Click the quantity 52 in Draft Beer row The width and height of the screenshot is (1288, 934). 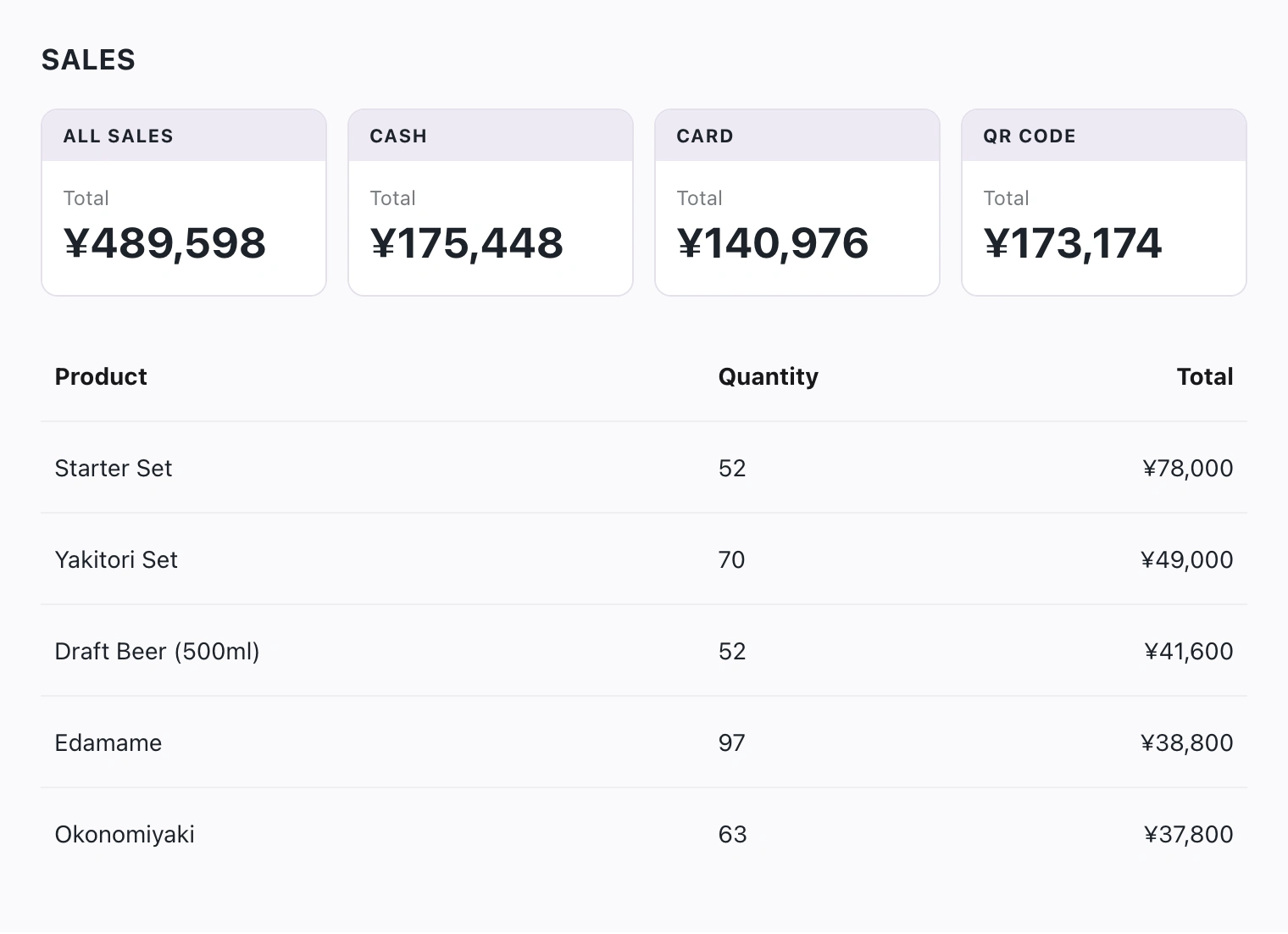point(732,651)
